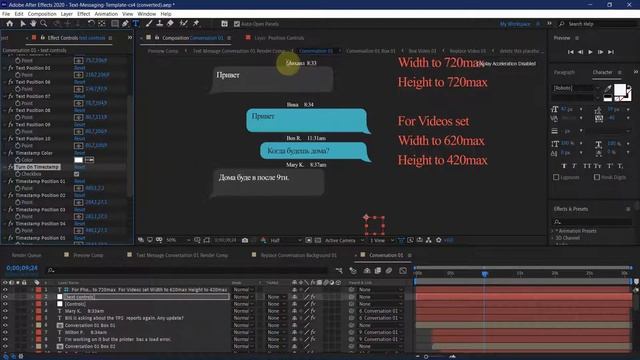Screen dimensions: 640x360
Task: Activate the Zoom magnifier tool
Action: [x=43, y=24]
